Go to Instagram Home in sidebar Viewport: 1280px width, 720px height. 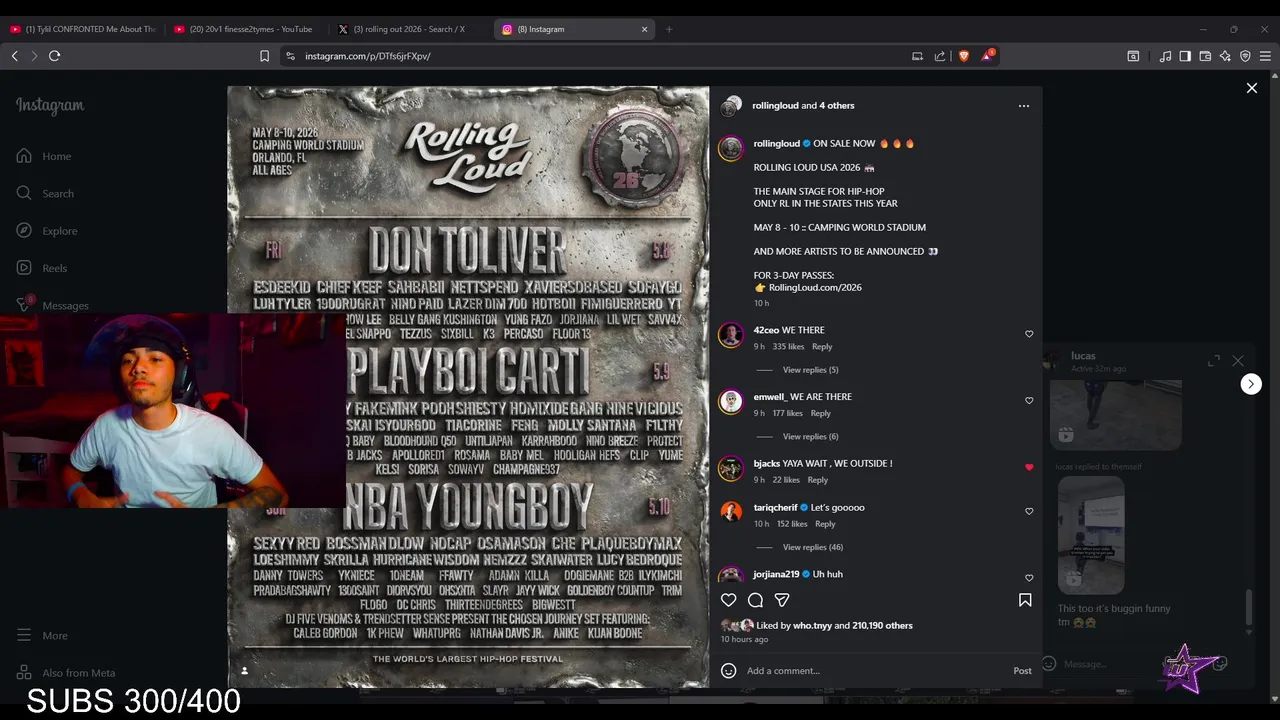point(44,156)
